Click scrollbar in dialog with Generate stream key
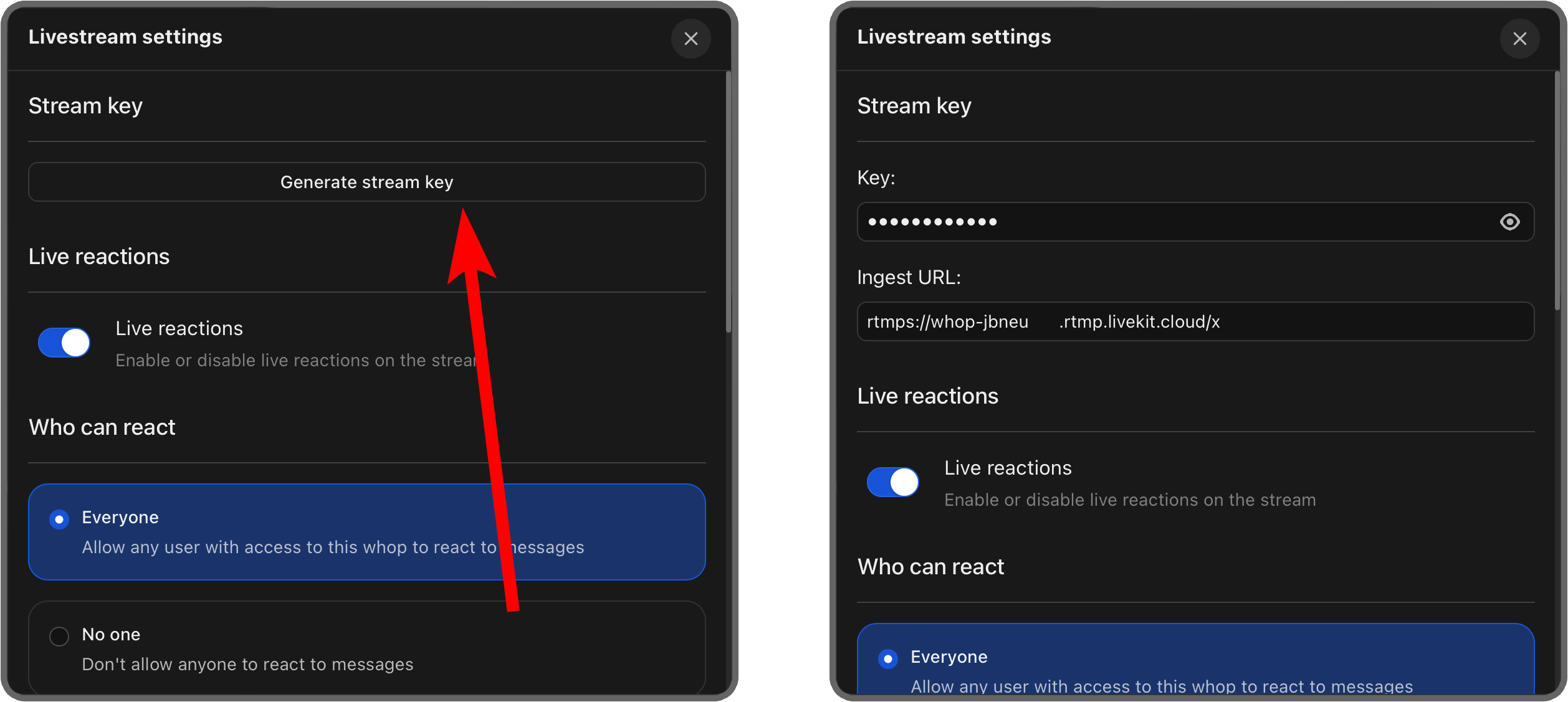The image size is (1568, 702). tap(728, 202)
